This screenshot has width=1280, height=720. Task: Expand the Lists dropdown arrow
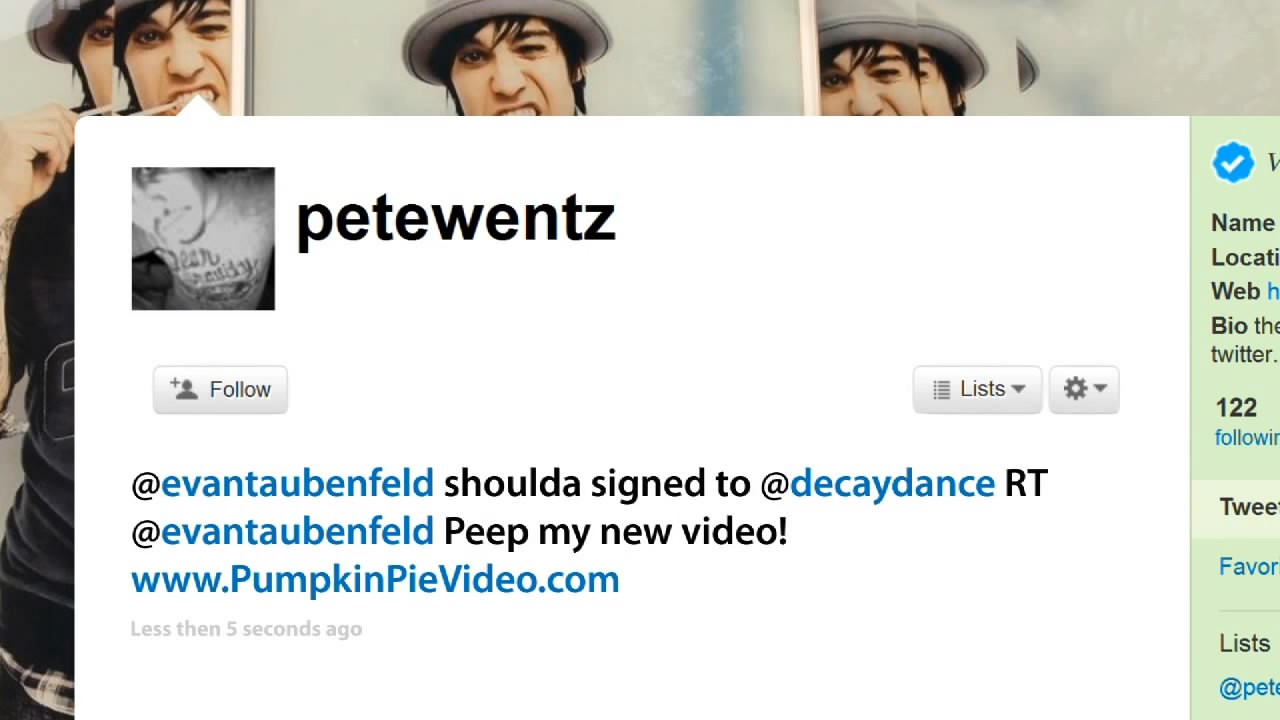[x=1018, y=389]
